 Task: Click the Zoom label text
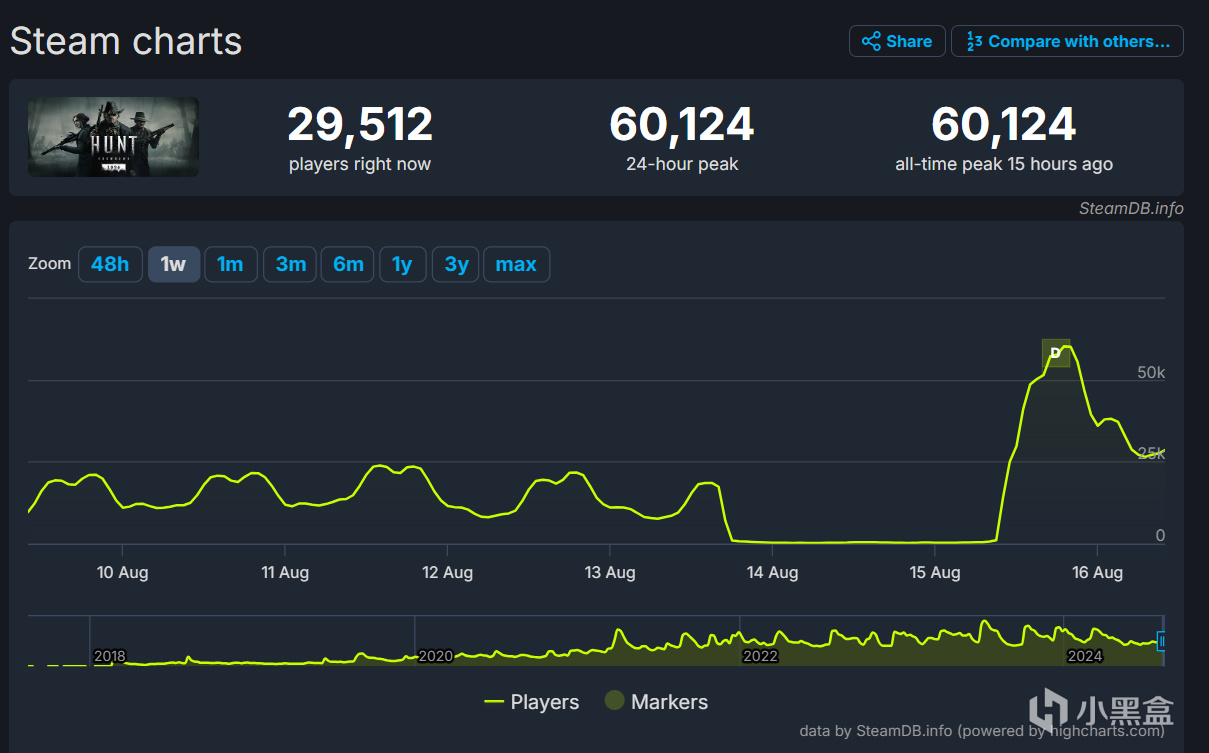tap(50, 264)
